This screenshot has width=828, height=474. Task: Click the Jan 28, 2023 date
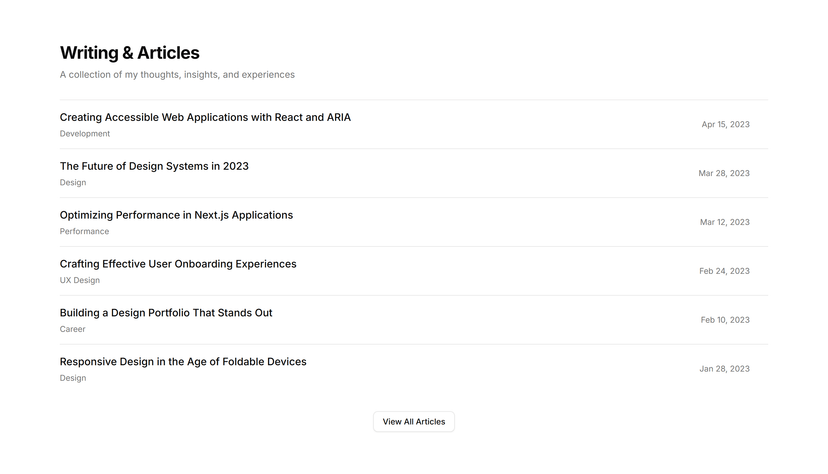coord(724,369)
